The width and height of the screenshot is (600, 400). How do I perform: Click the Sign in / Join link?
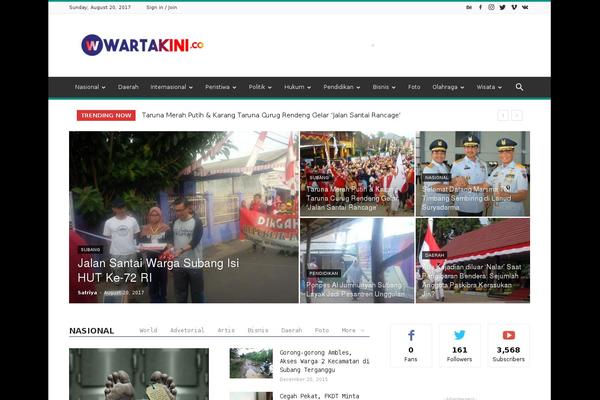[161, 7]
